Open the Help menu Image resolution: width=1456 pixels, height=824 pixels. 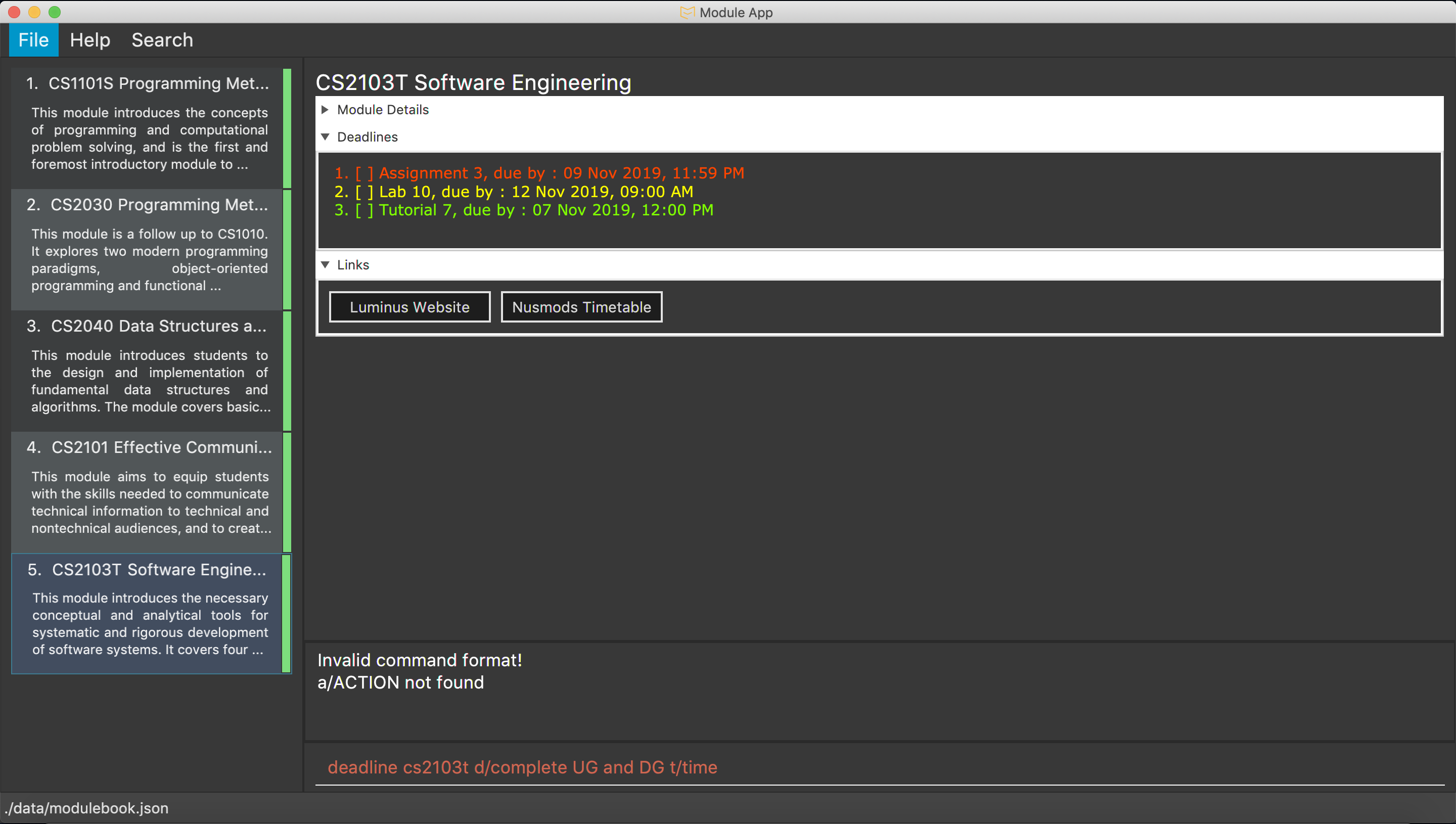[90, 40]
